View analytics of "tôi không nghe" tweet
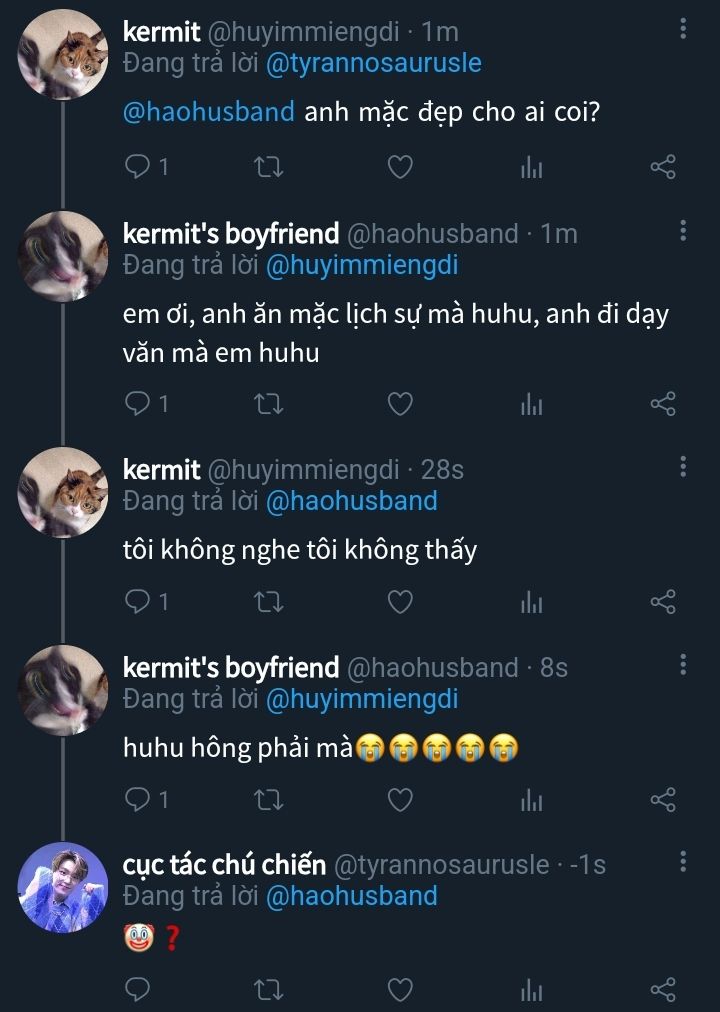The image size is (720, 1012). 531,601
